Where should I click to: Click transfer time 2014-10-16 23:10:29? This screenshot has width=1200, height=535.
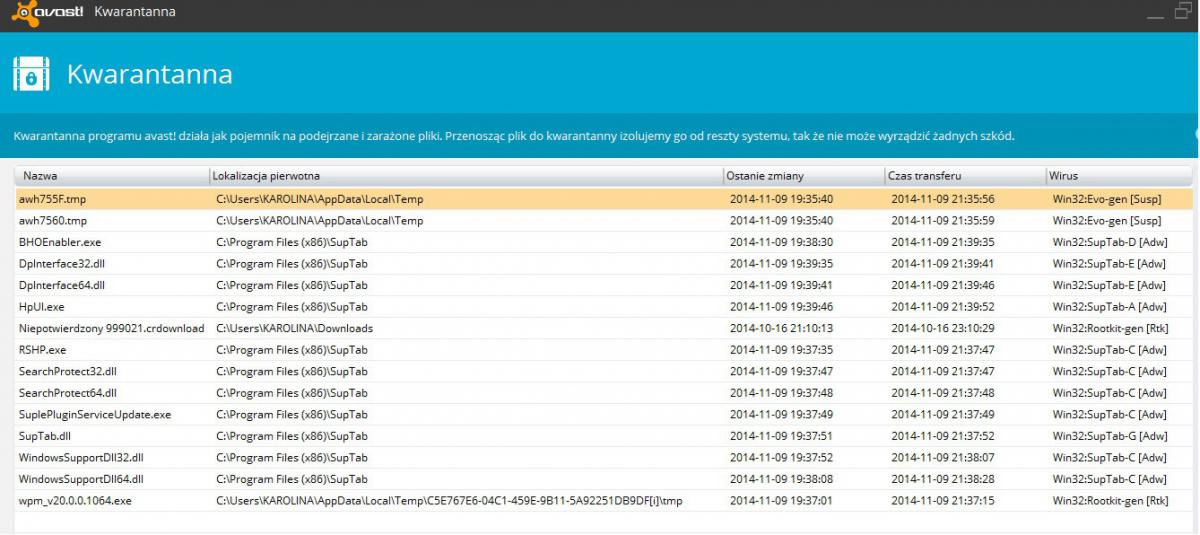943,328
